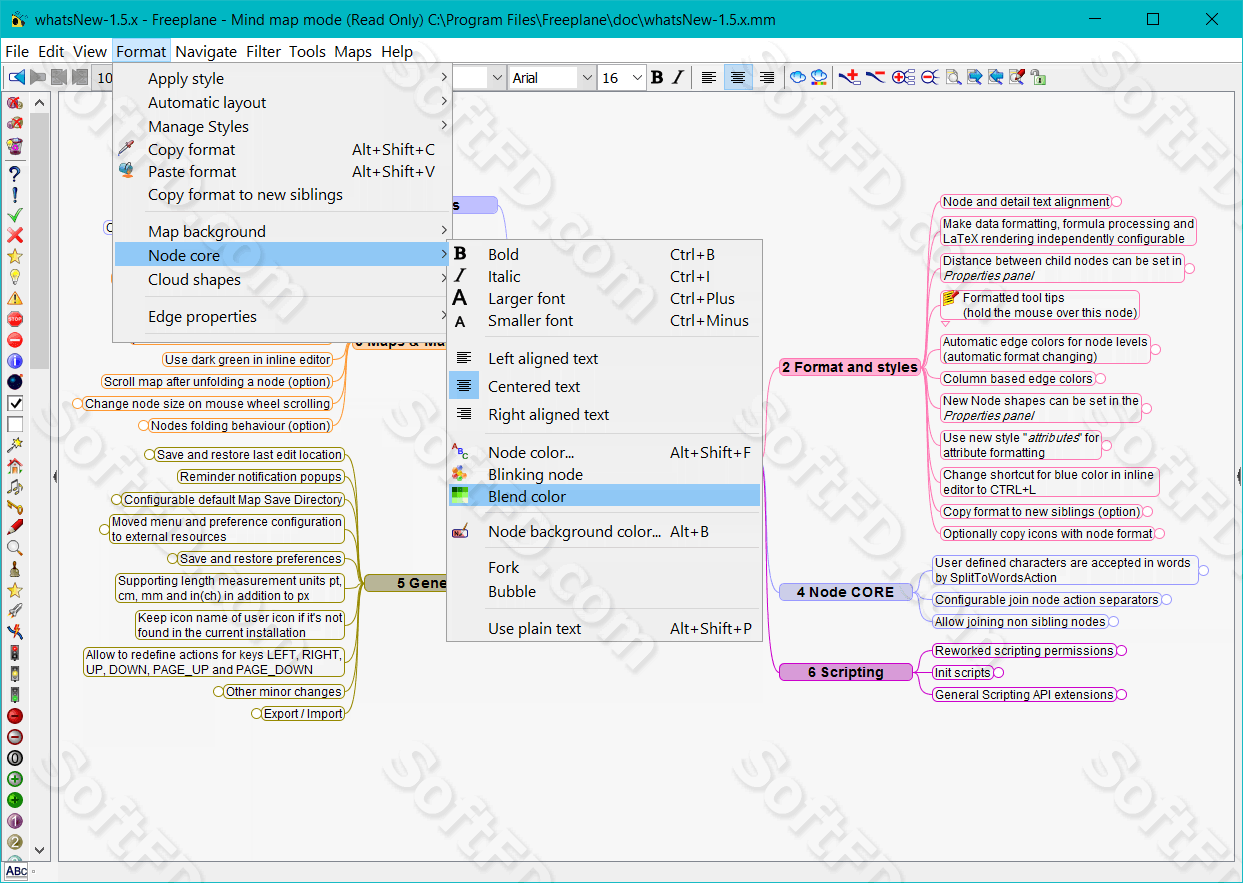Apply the bell icon
Screen dimensions: 1243x883
(15, 569)
